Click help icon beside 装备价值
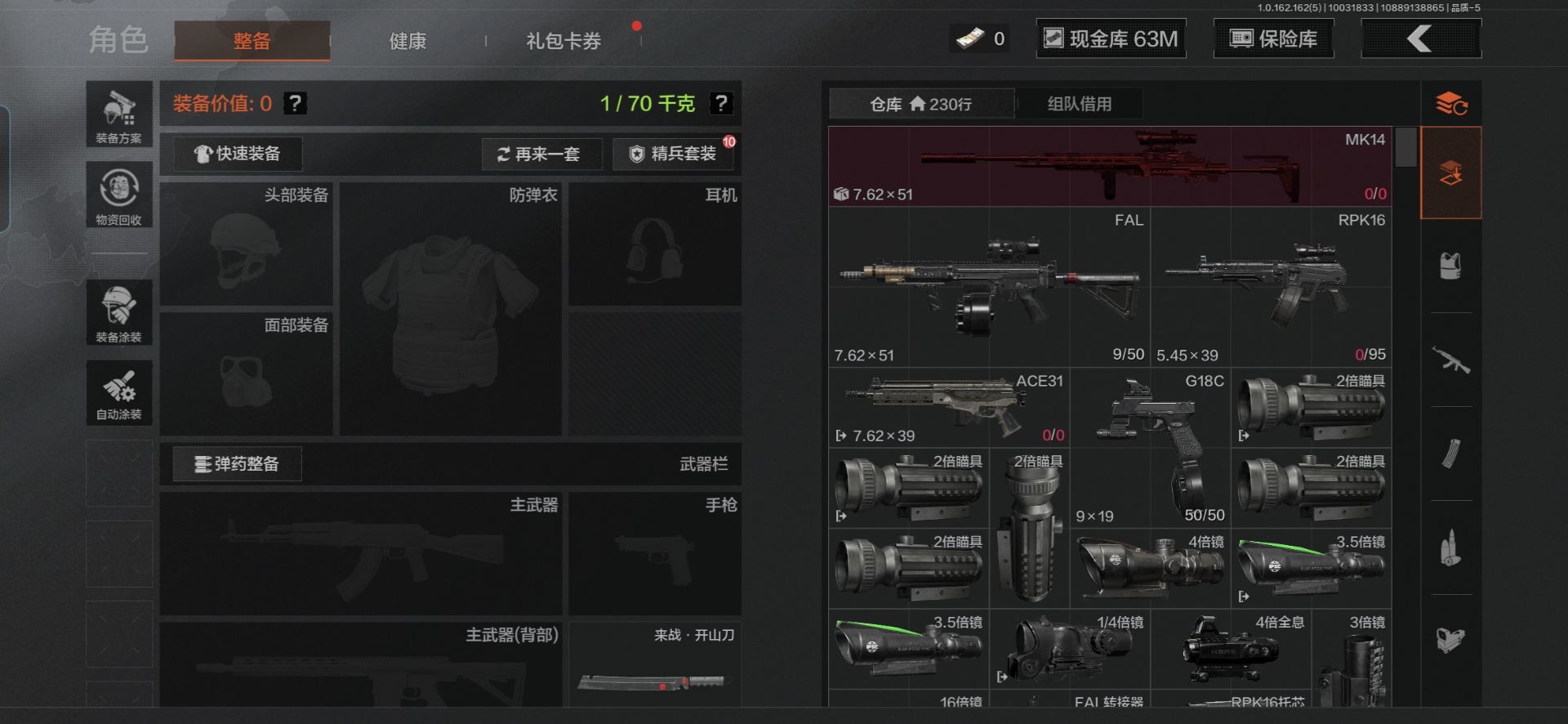 tap(295, 104)
